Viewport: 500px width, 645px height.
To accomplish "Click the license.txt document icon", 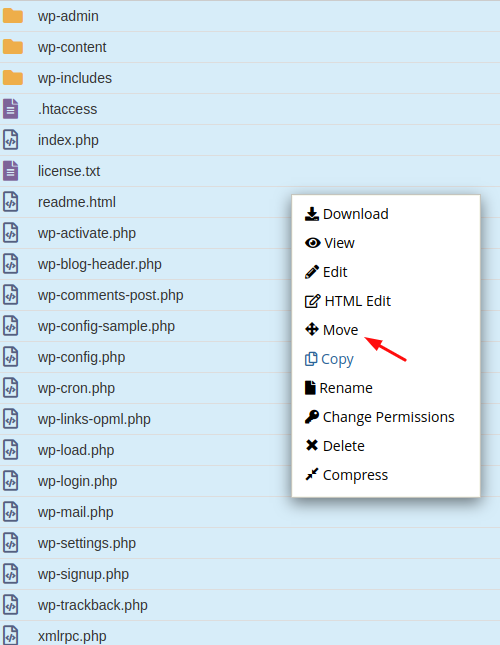I will (x=11, y=171).
